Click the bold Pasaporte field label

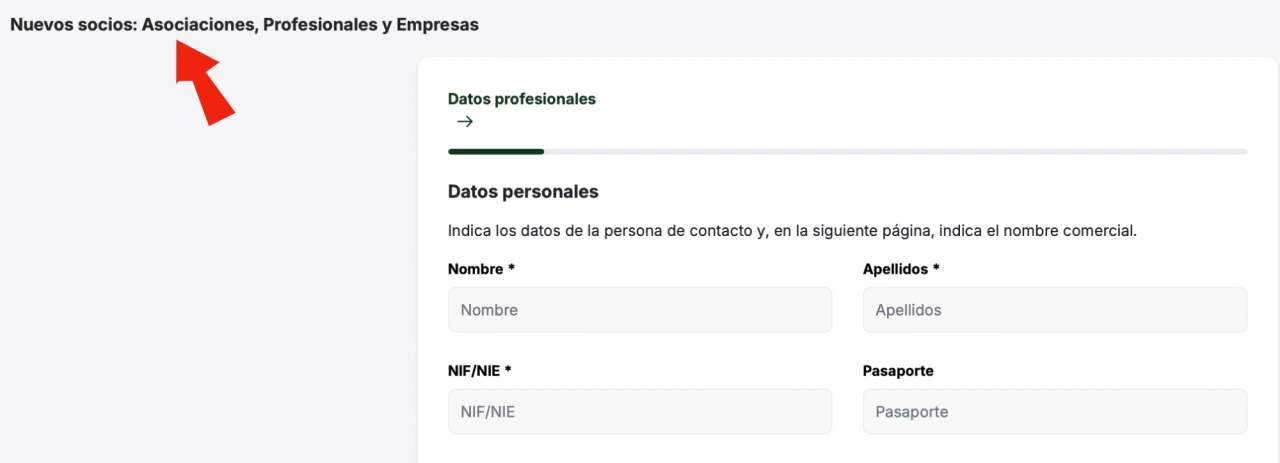pos(898,371)
